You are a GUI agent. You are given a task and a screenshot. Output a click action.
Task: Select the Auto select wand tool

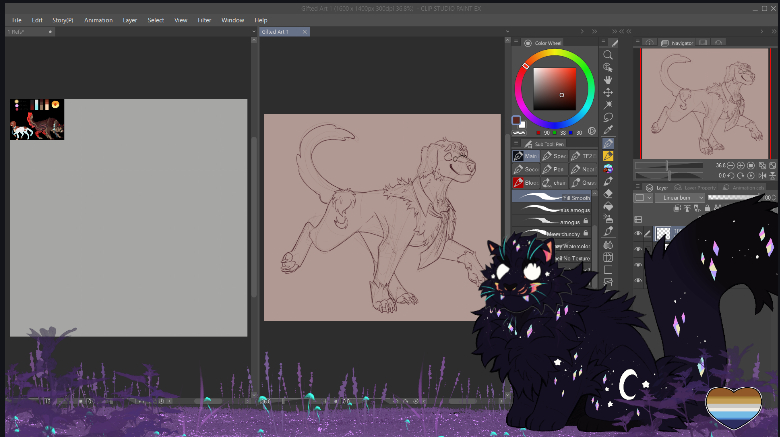point(608,105)
